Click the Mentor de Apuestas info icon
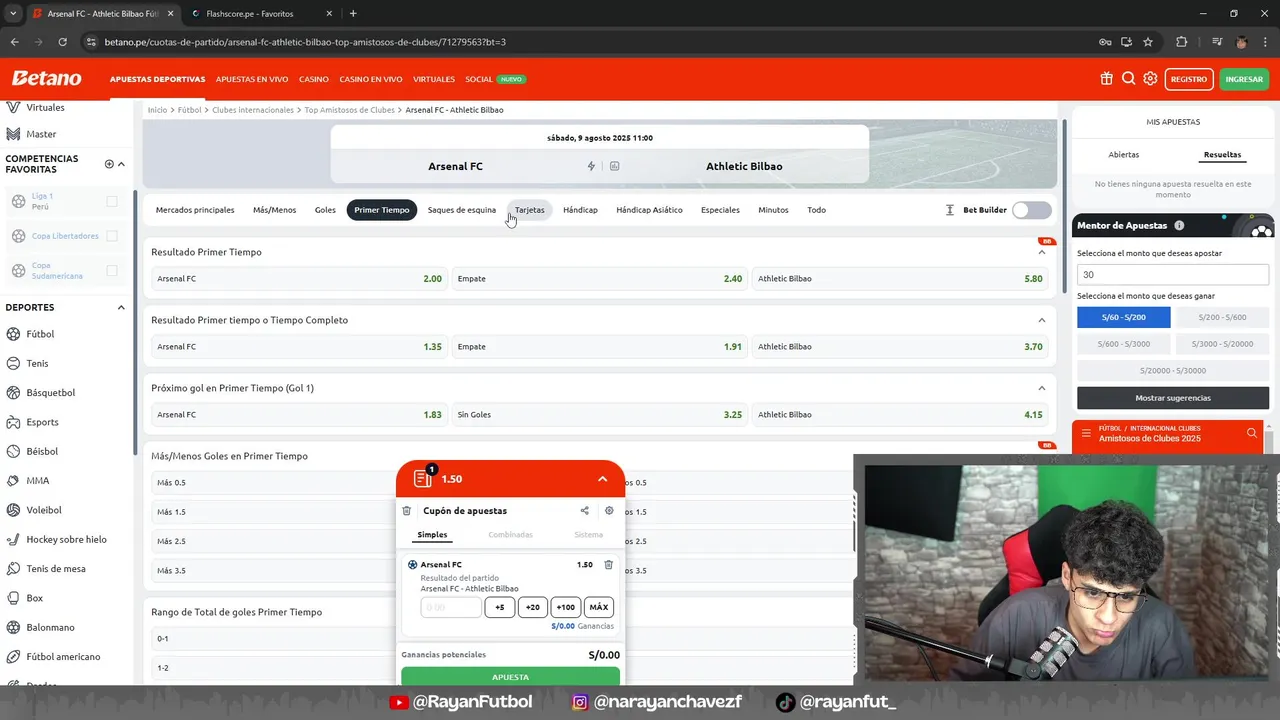 tap(1179, 226)
